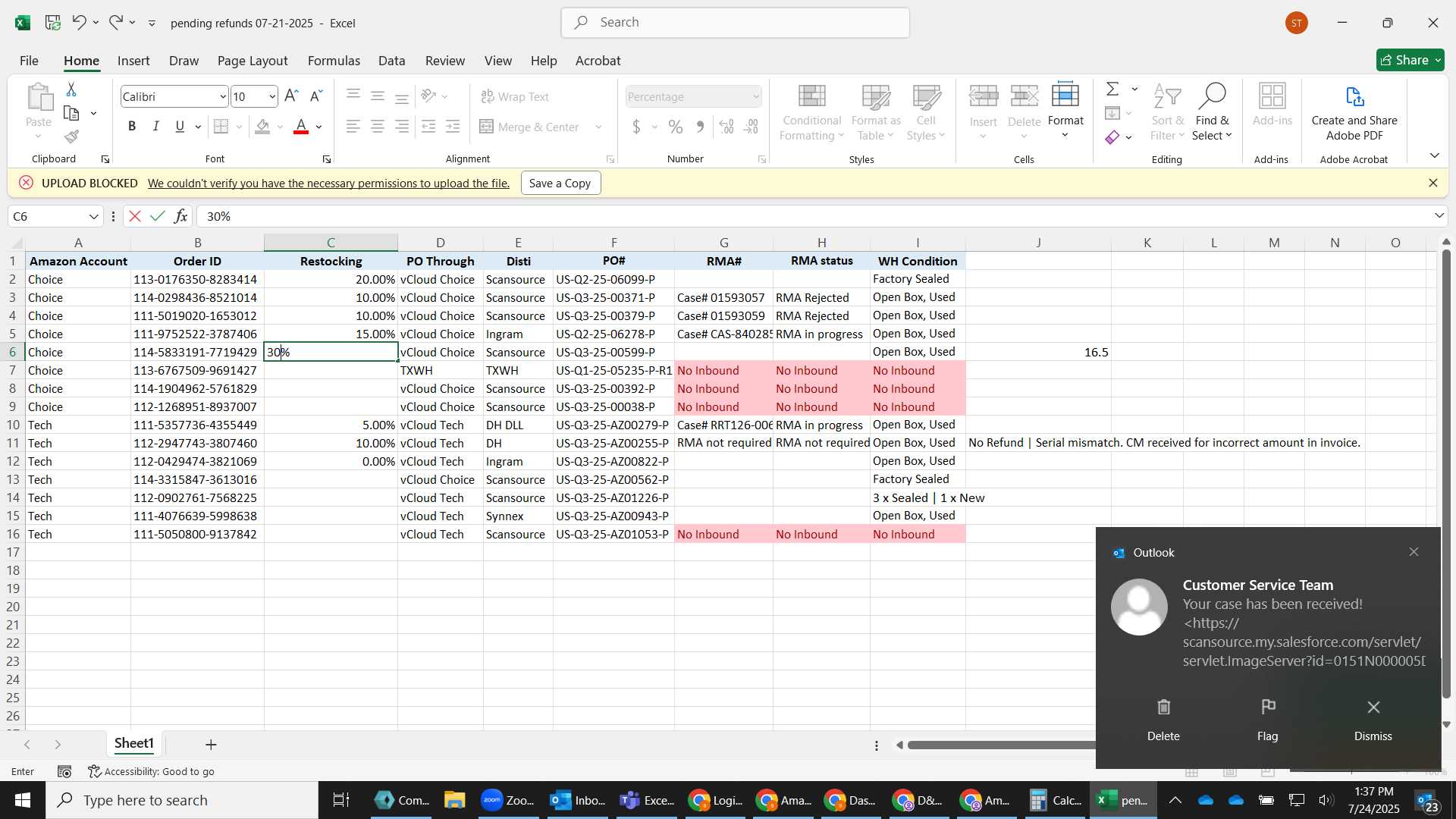Dismiss the Outlook notification
This screenshot has width=1456, height=819.
[x=1373, y=720]
